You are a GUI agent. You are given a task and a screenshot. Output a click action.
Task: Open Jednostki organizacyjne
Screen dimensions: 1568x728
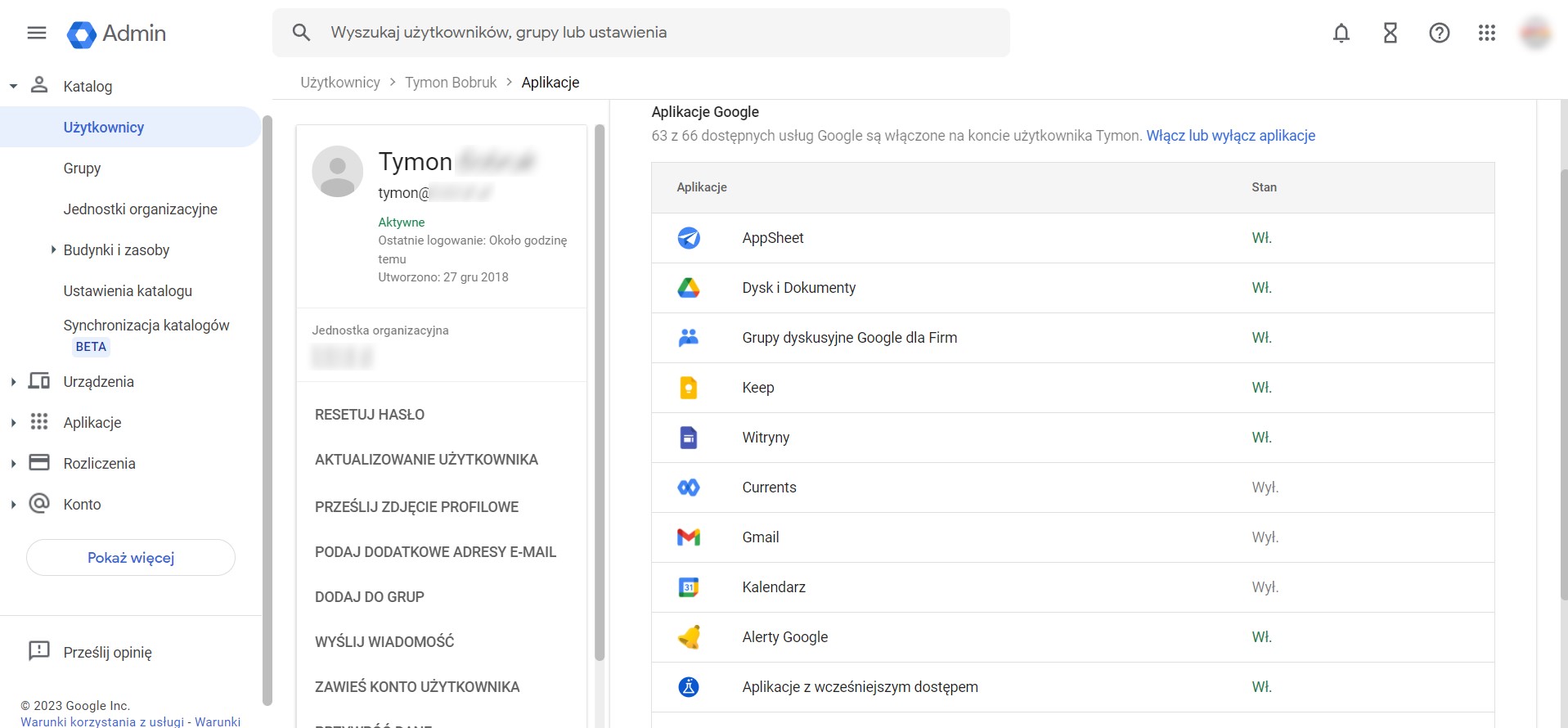pyautogui.click(x=141, y=209)
